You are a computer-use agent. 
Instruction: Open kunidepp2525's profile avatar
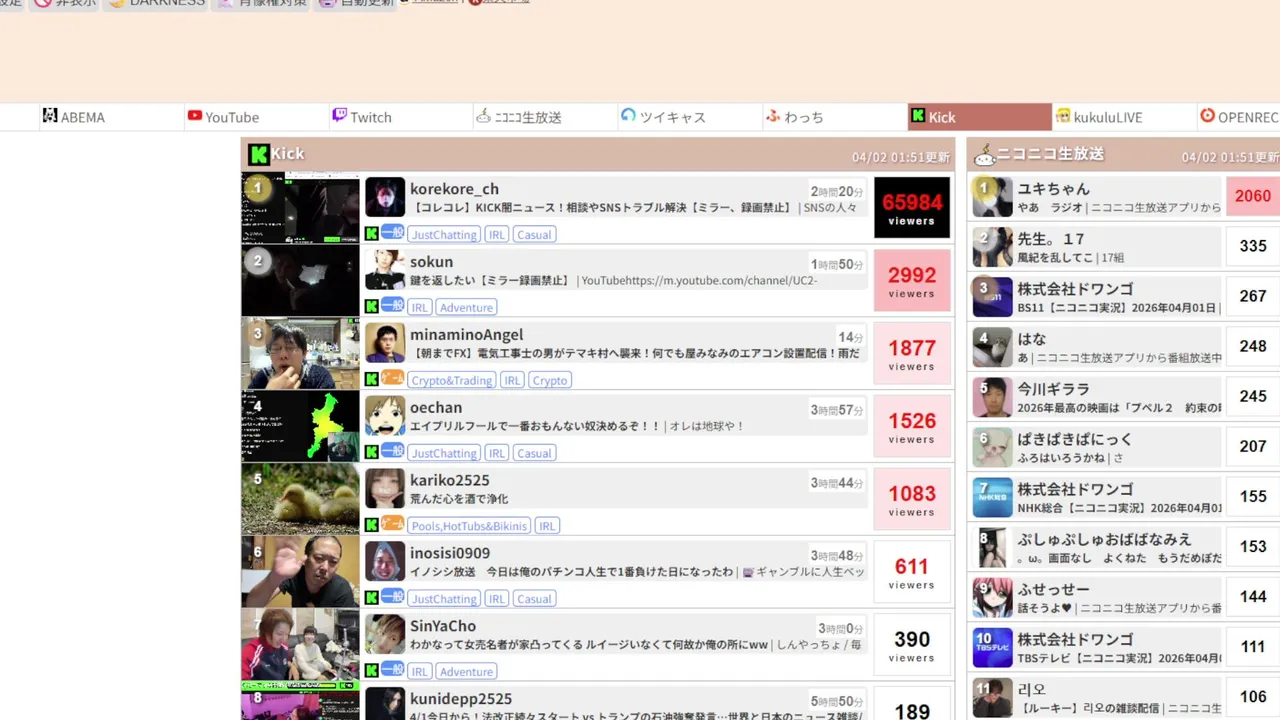385,704
